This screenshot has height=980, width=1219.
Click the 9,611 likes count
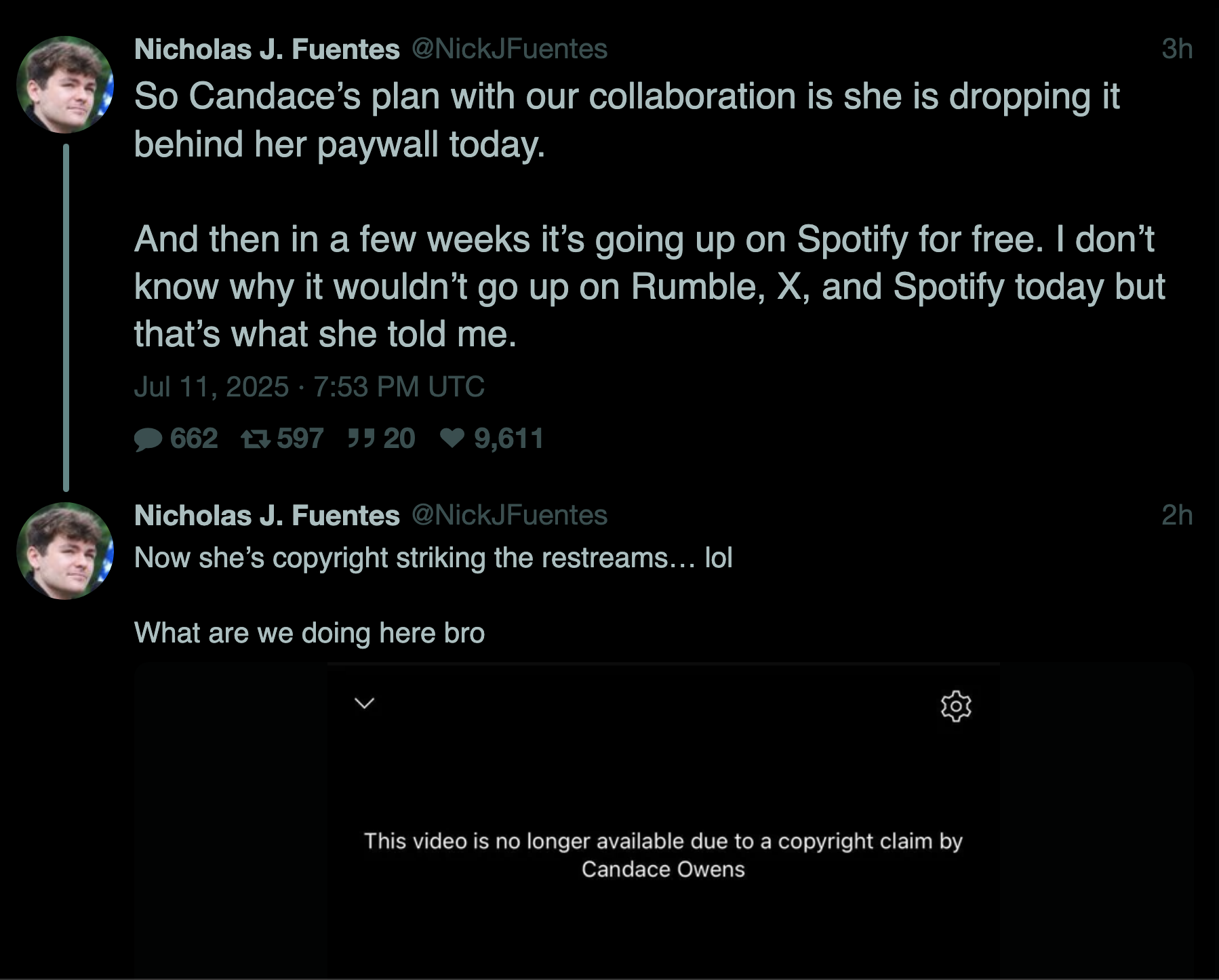tap(508, 438)
